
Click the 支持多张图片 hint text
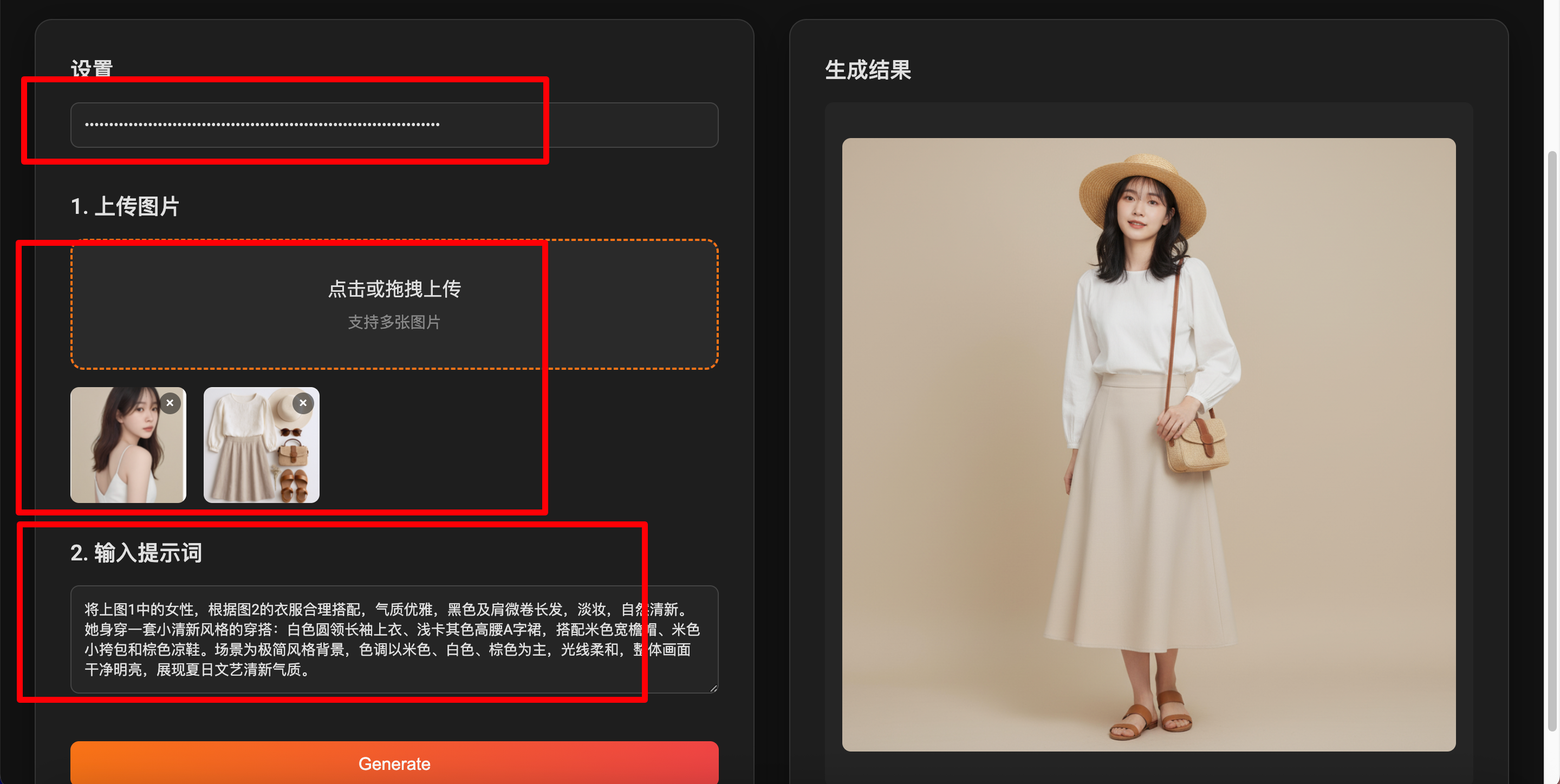394,322
